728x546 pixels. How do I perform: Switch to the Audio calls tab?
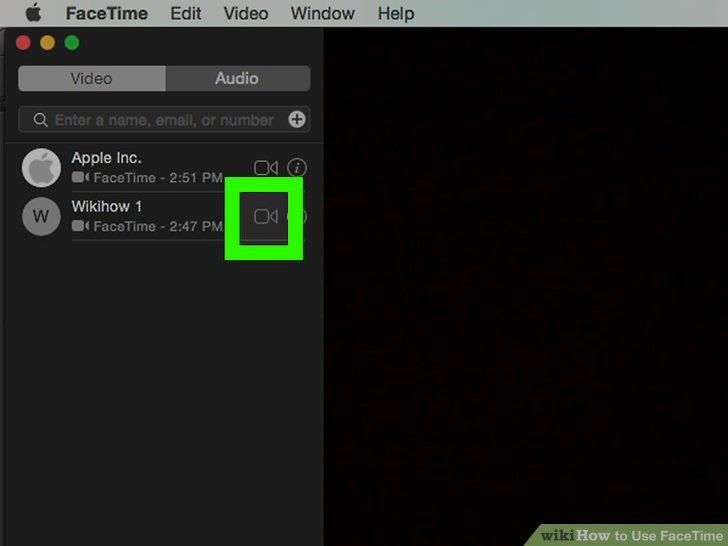tap(238, 78)
